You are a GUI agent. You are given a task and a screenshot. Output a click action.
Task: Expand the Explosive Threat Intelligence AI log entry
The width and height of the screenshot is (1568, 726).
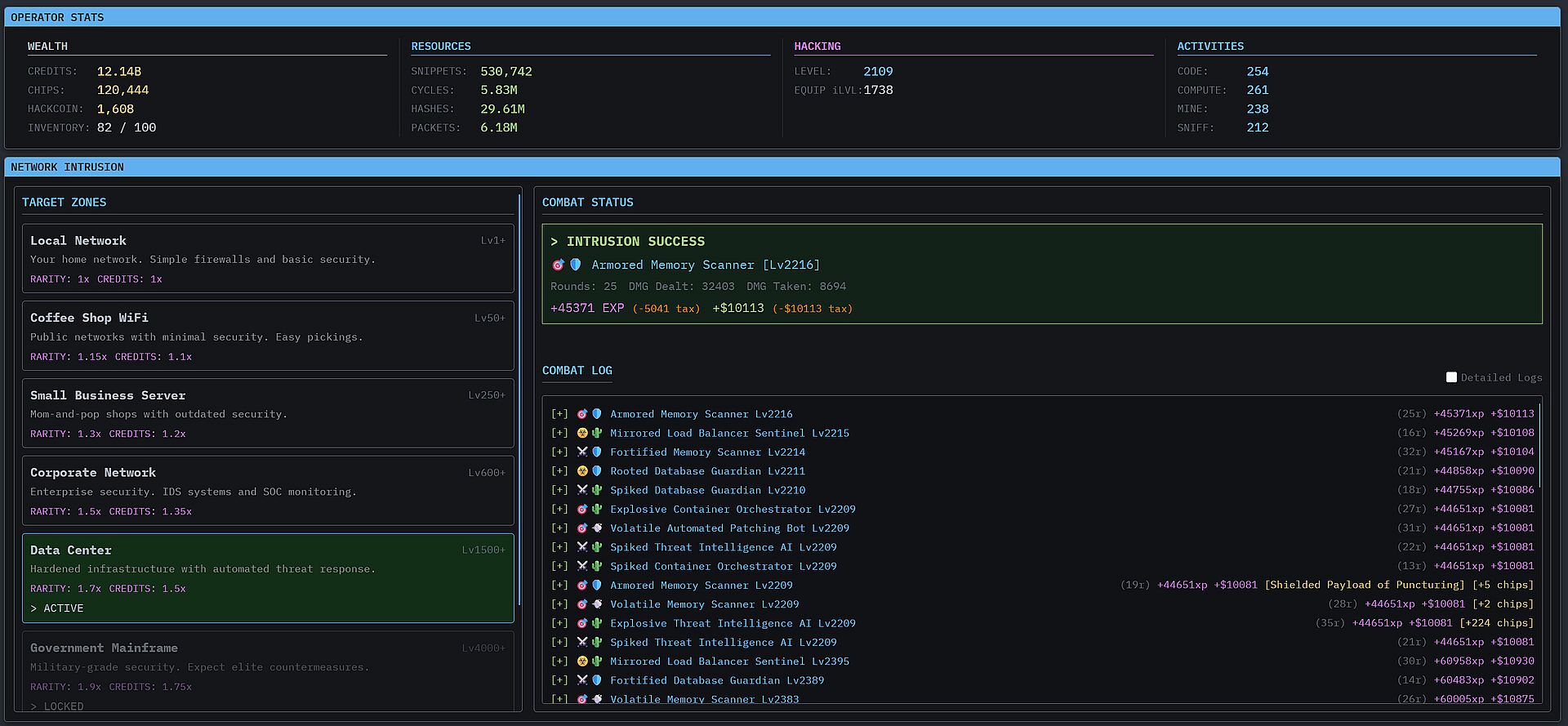tap(559, 623)
